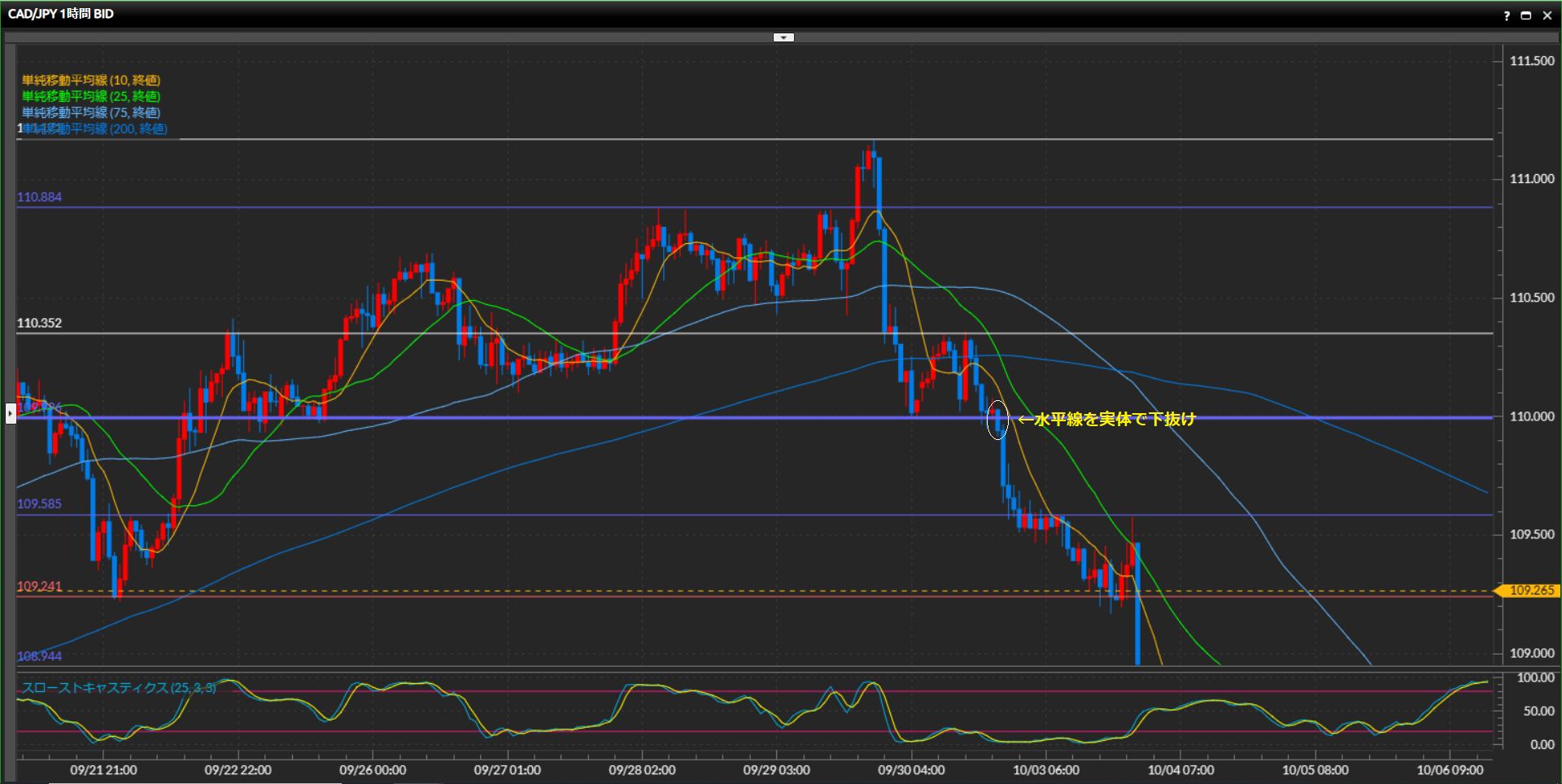Select the white ellipse drawn on the candle
This screenshot has height=784, width=1562.
pos(997,420)
